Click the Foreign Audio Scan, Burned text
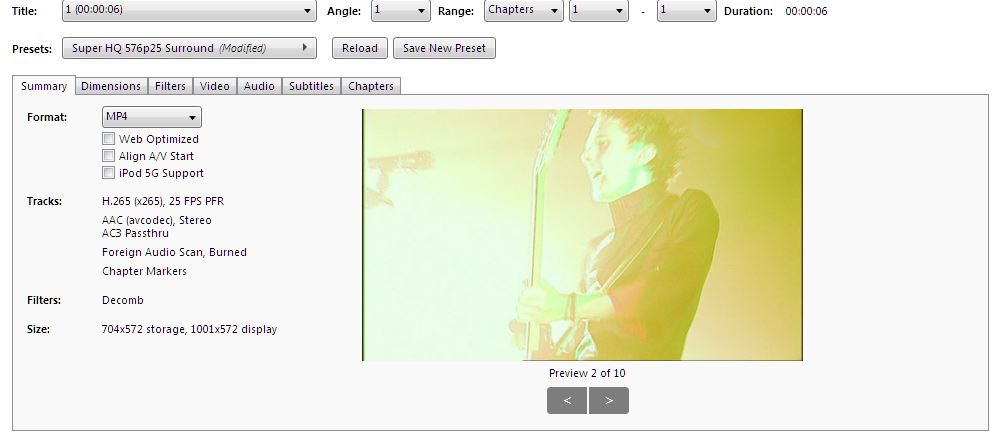Viewport: 998px width, 434px height. [174, 252]
